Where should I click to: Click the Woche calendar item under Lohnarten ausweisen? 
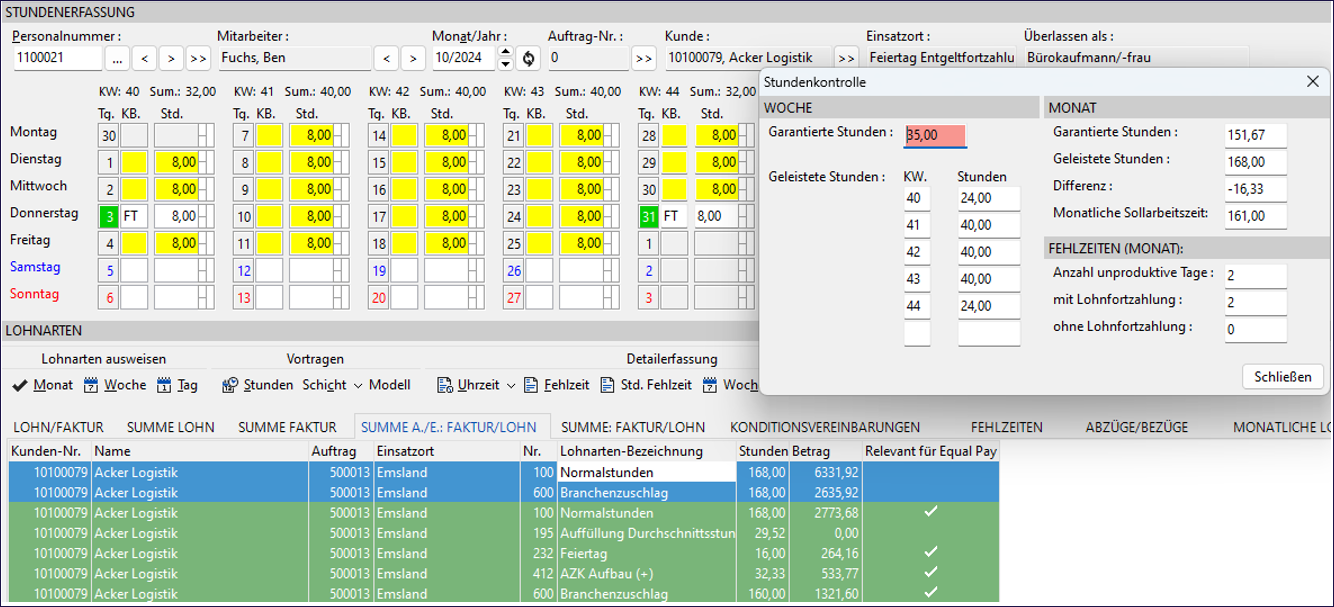point(115,385)
